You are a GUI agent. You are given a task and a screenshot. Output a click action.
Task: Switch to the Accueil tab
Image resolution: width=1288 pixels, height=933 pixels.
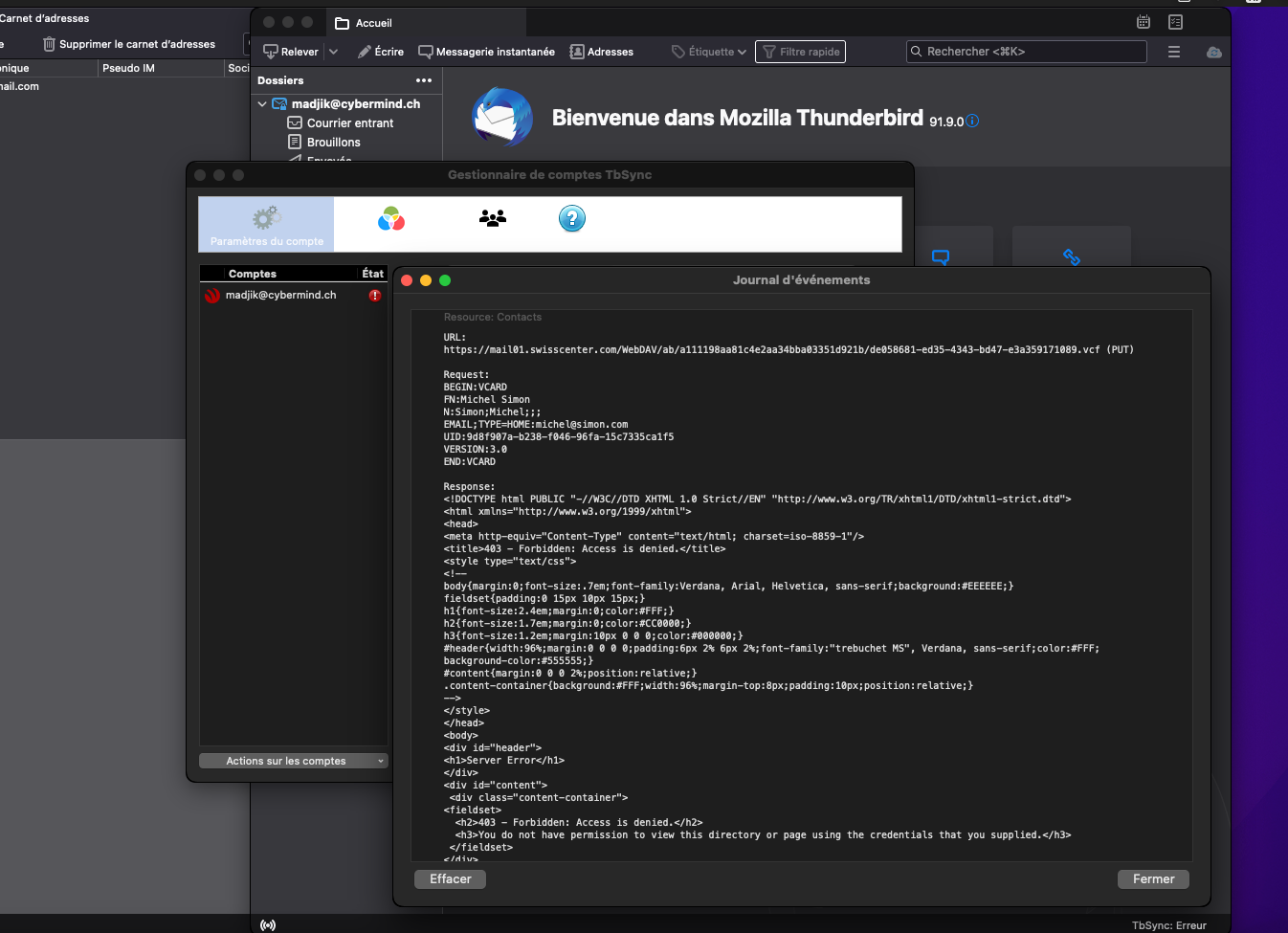[x=373, y=23]
